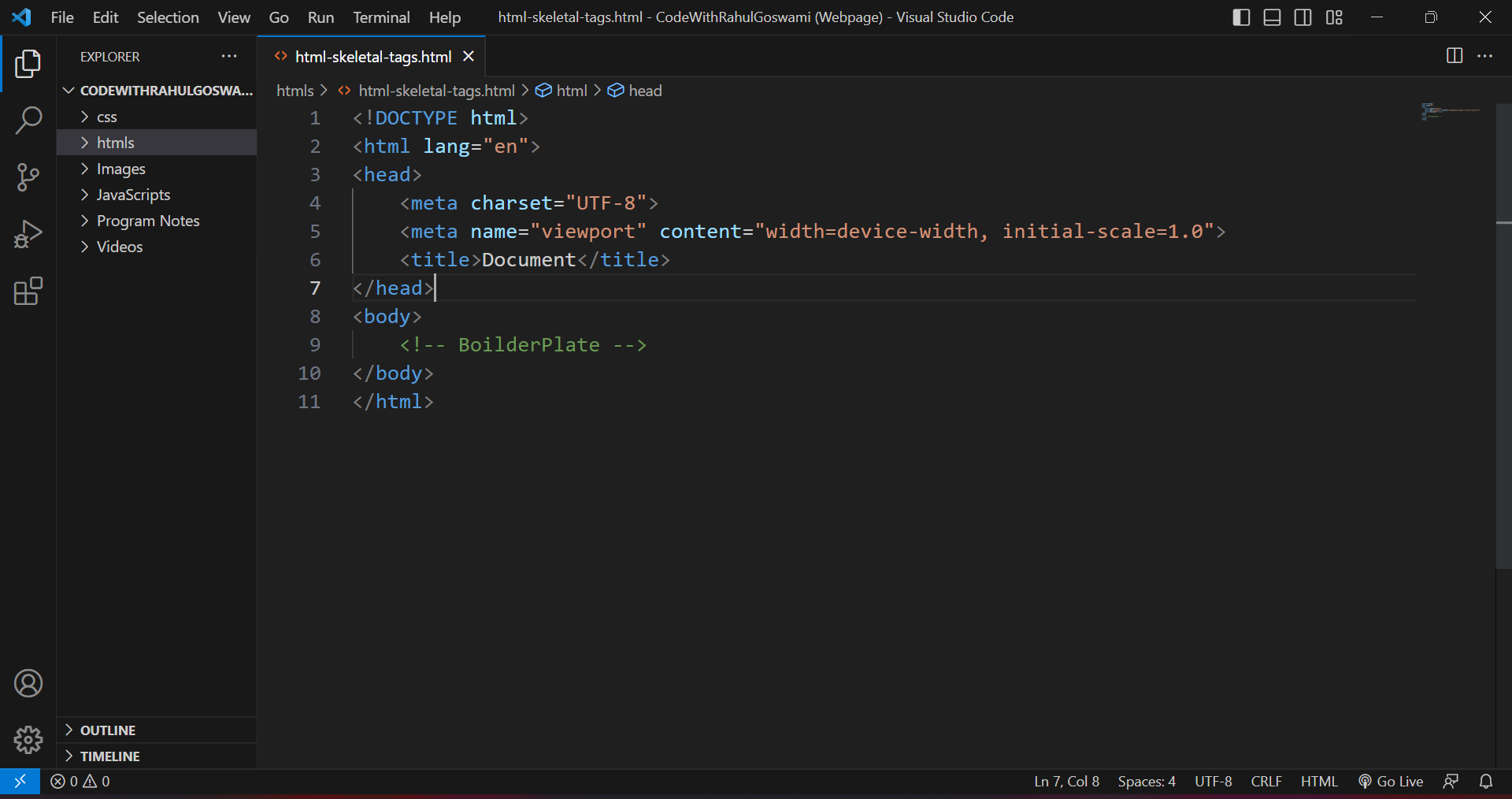This screenshot has height=799, width=1512.
Task: Expand the TIMELINE section
Action: coord(157,756)
